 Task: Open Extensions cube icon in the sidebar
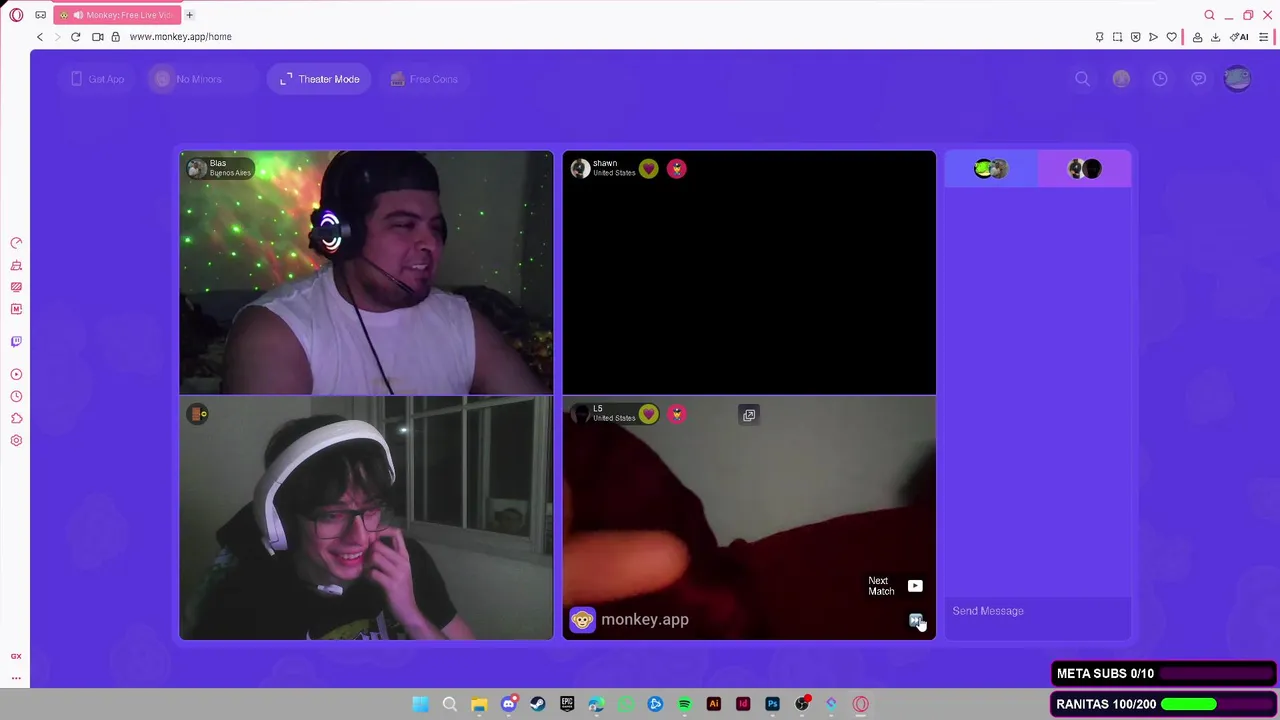click(16, 418)
